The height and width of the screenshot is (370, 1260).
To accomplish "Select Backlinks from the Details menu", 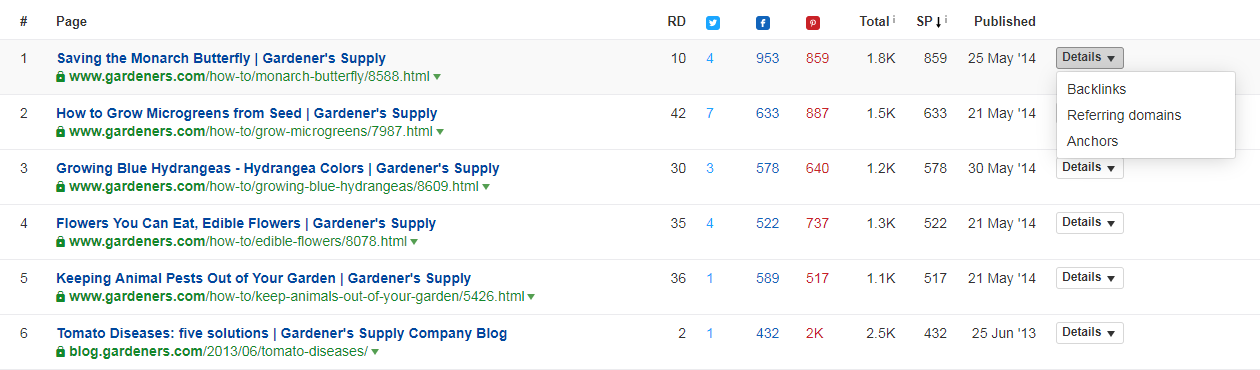I will click(1096, 90).
